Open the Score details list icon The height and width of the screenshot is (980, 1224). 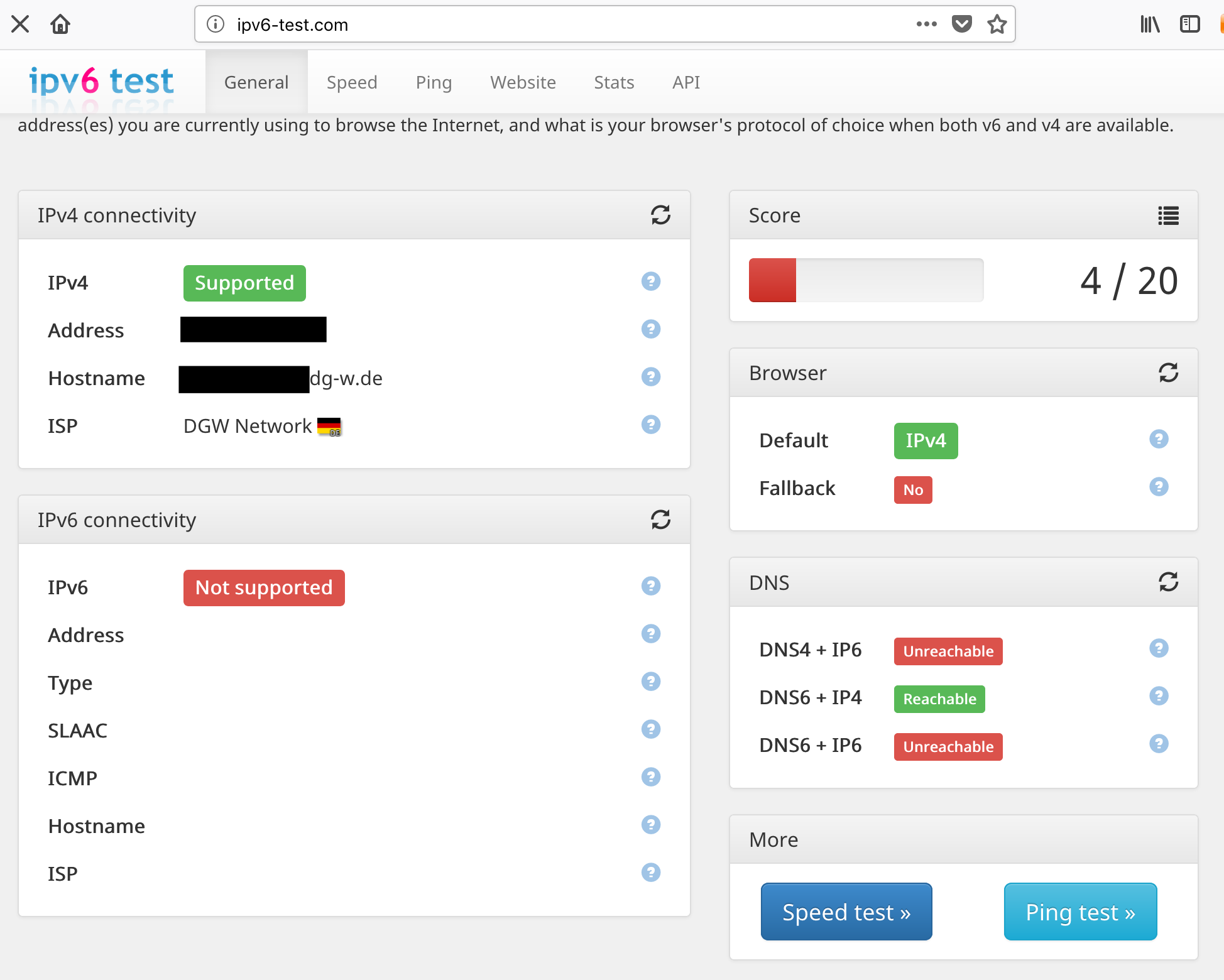point(1168,215)
